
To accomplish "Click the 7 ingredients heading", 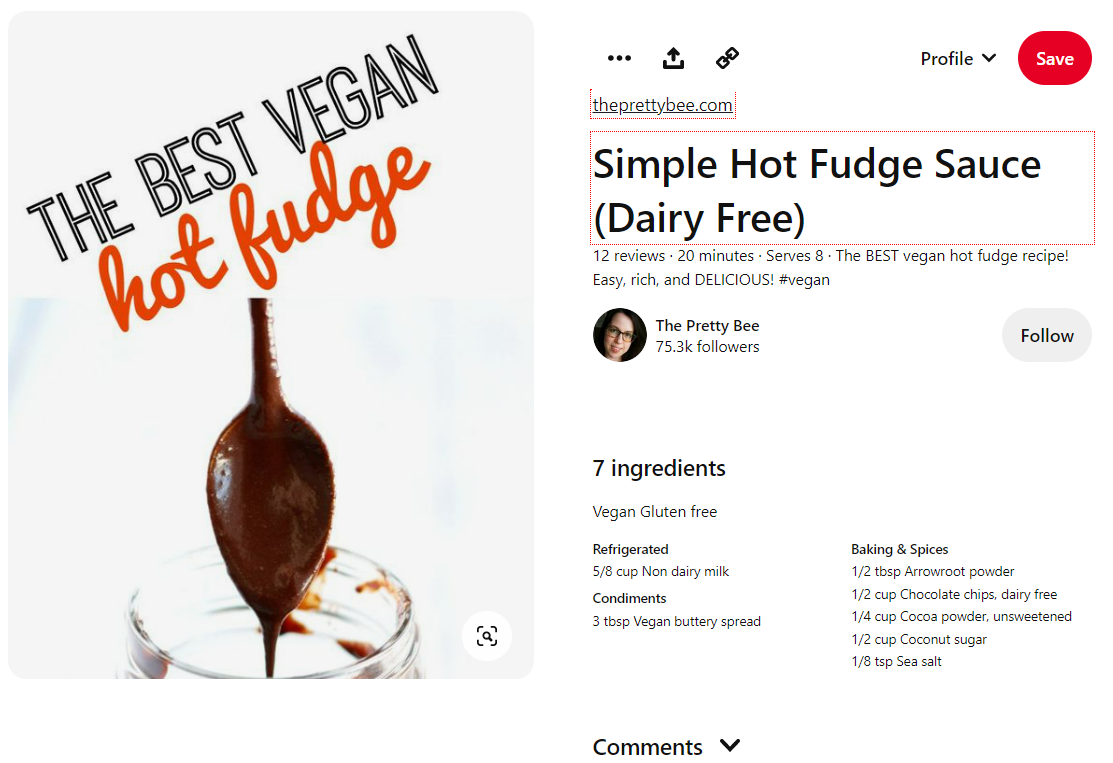I will point(659,468).
